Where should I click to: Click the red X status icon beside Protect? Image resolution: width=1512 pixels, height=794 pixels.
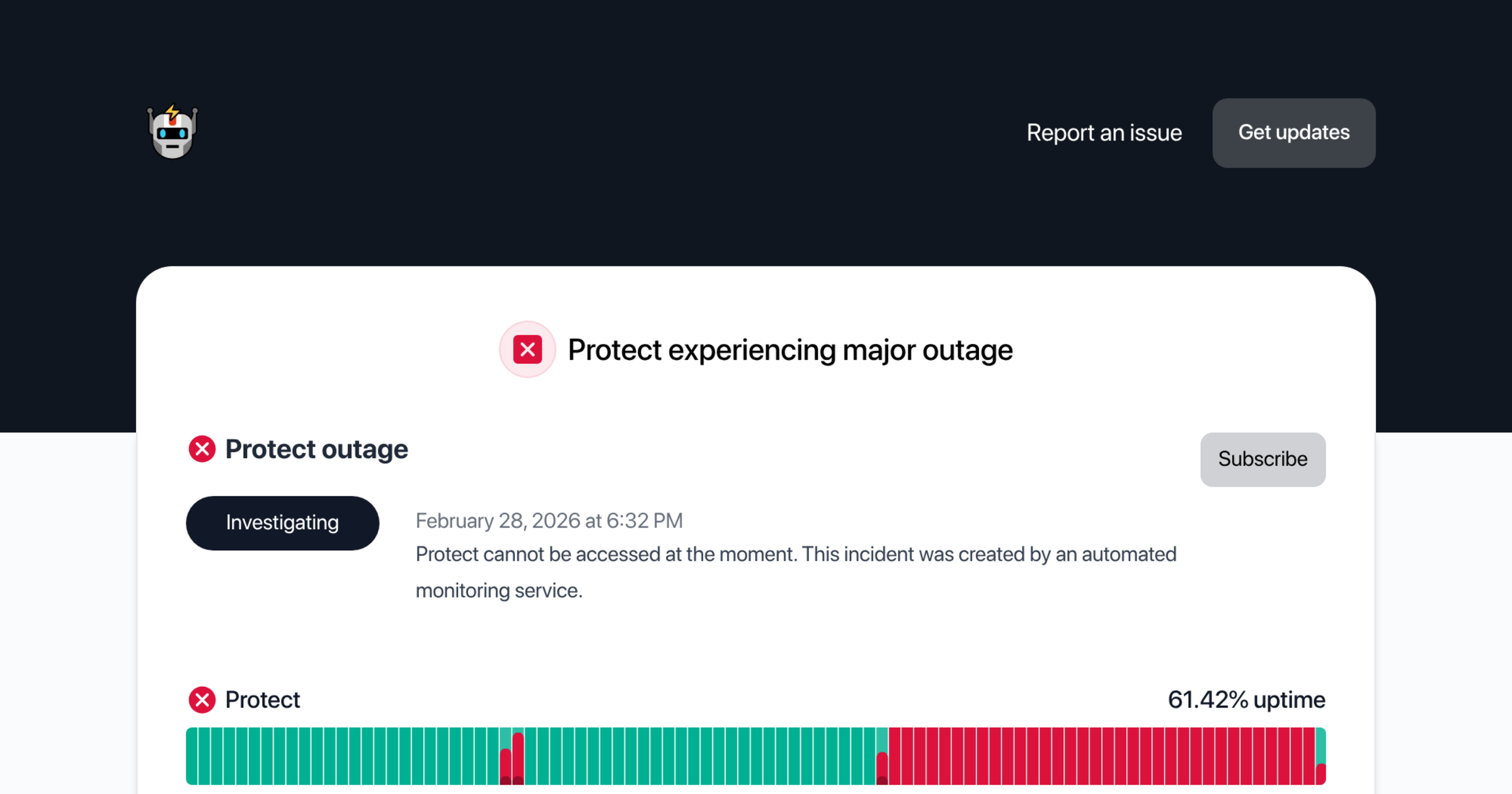click(202, 699)
